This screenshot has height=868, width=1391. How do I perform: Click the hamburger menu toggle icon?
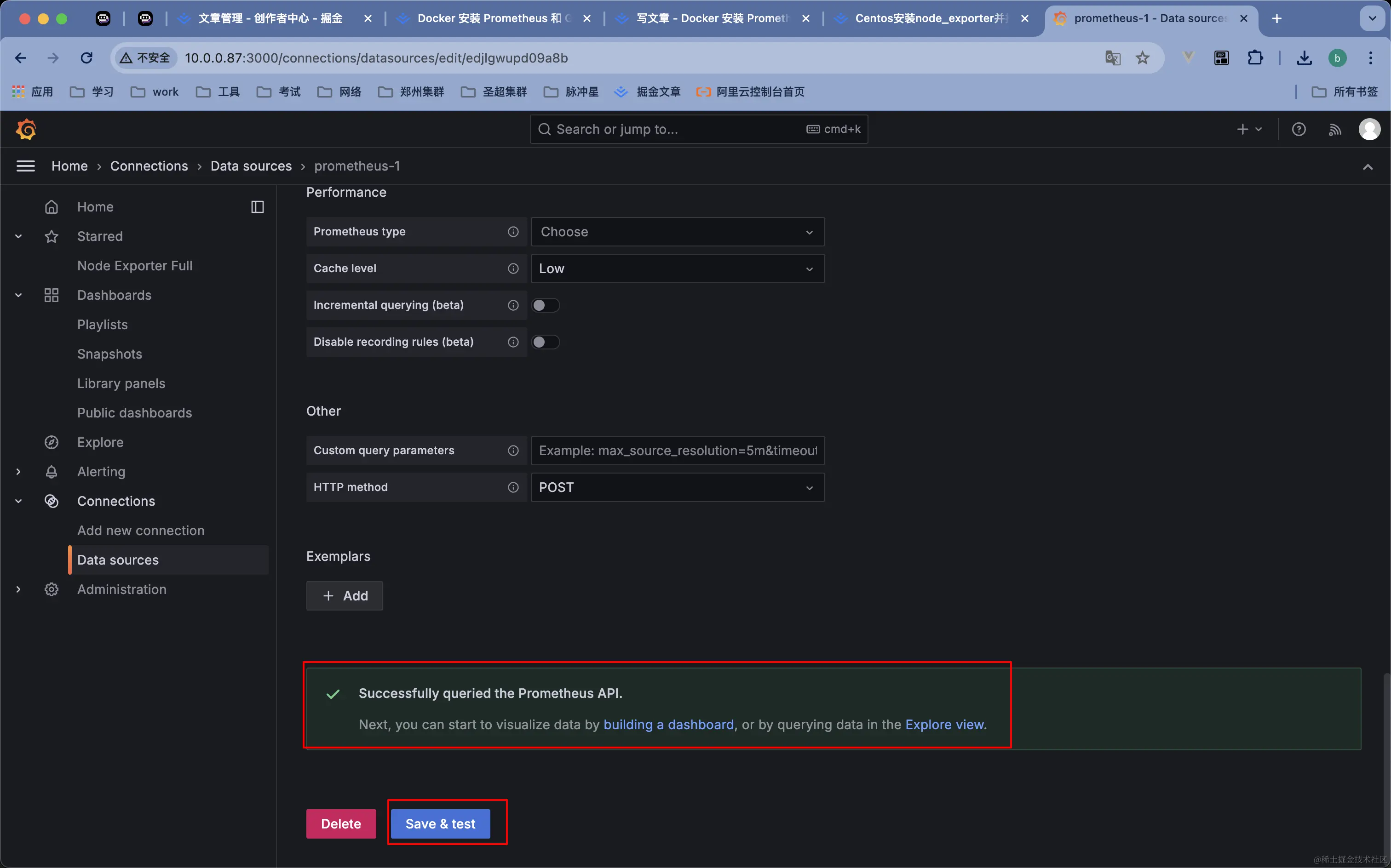pos(25,166)
